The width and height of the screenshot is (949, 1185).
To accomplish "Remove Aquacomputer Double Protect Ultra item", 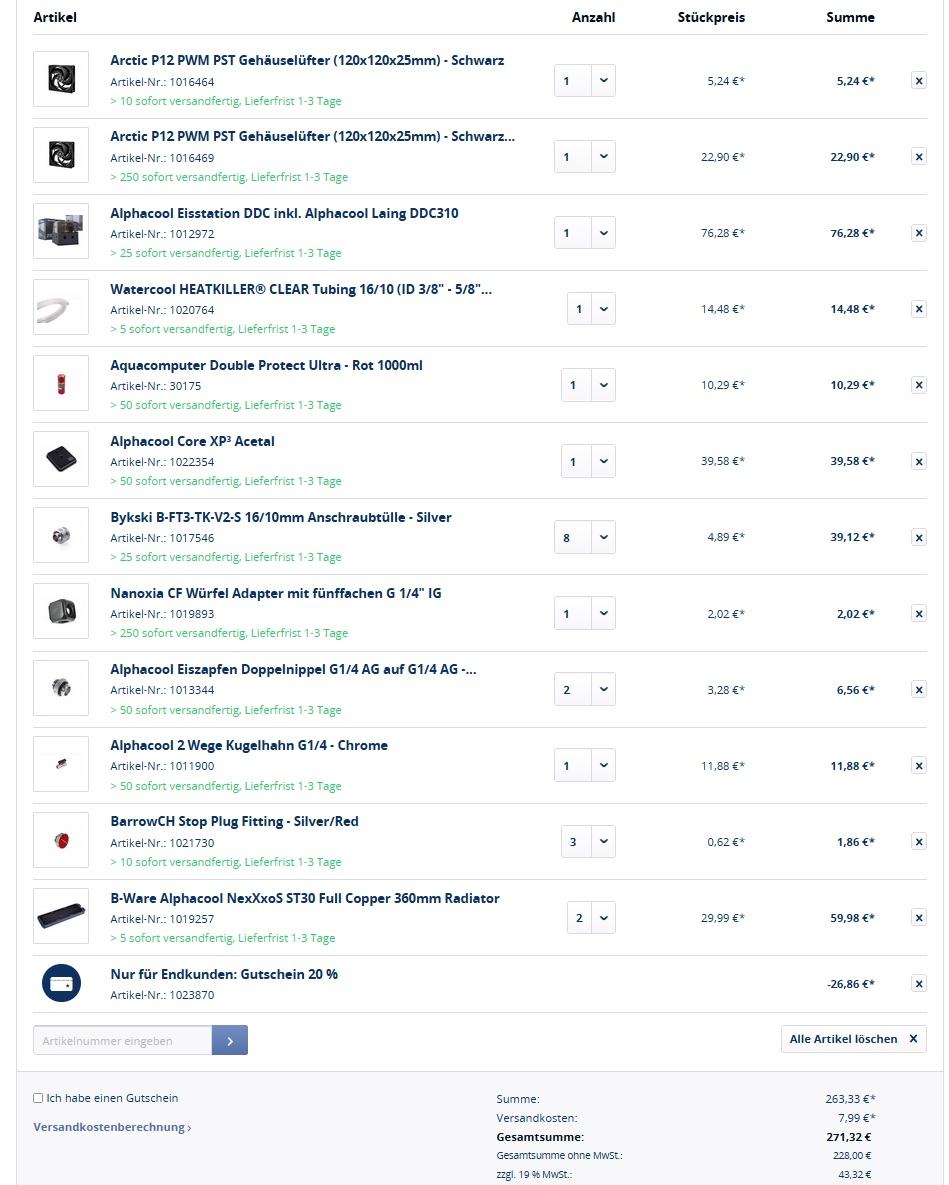I will [x=918, y=385].
